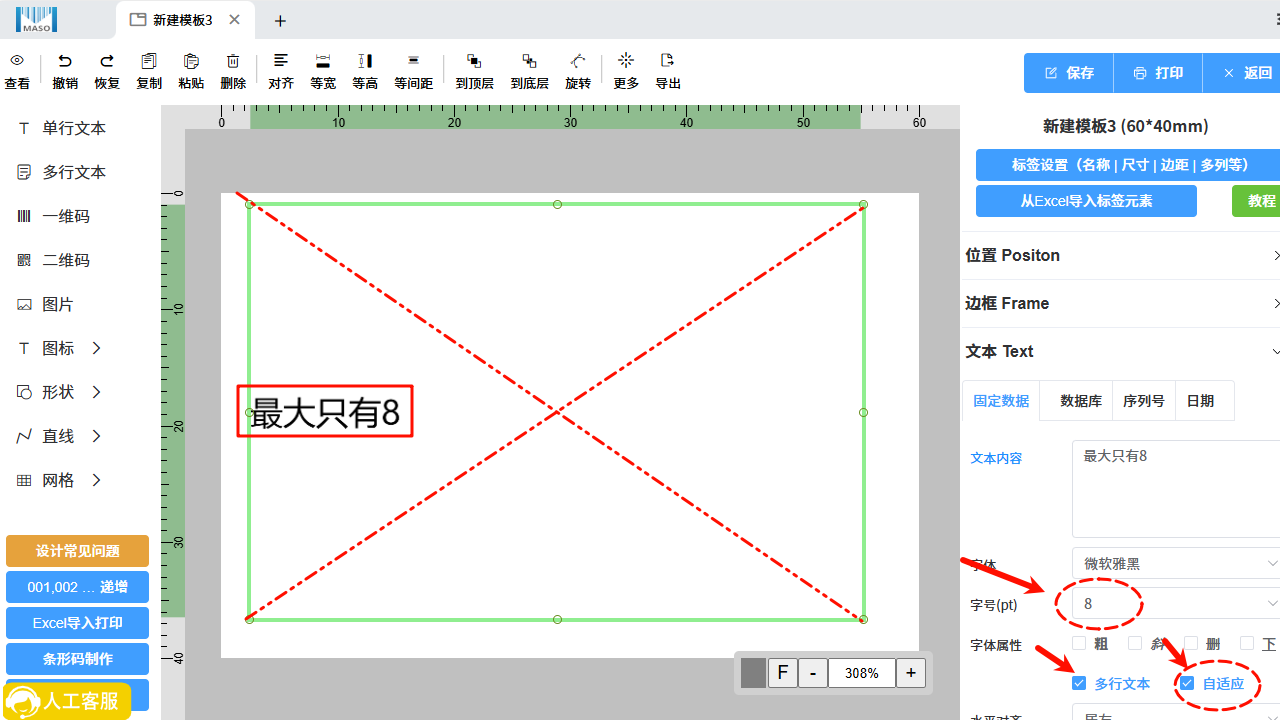Apply 等高 equal height tool
This screenshot has height=720, width=1280.
pyautogui.click(x=365, y=61)
